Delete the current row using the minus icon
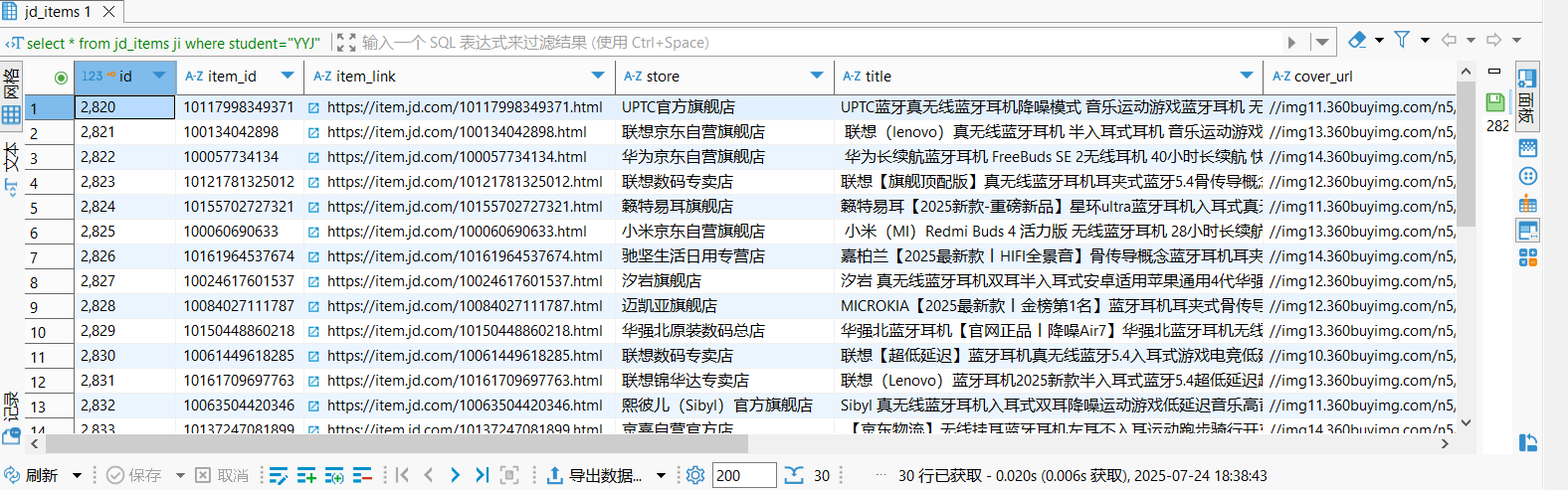 pyautogui.click(x=362, y=476)
